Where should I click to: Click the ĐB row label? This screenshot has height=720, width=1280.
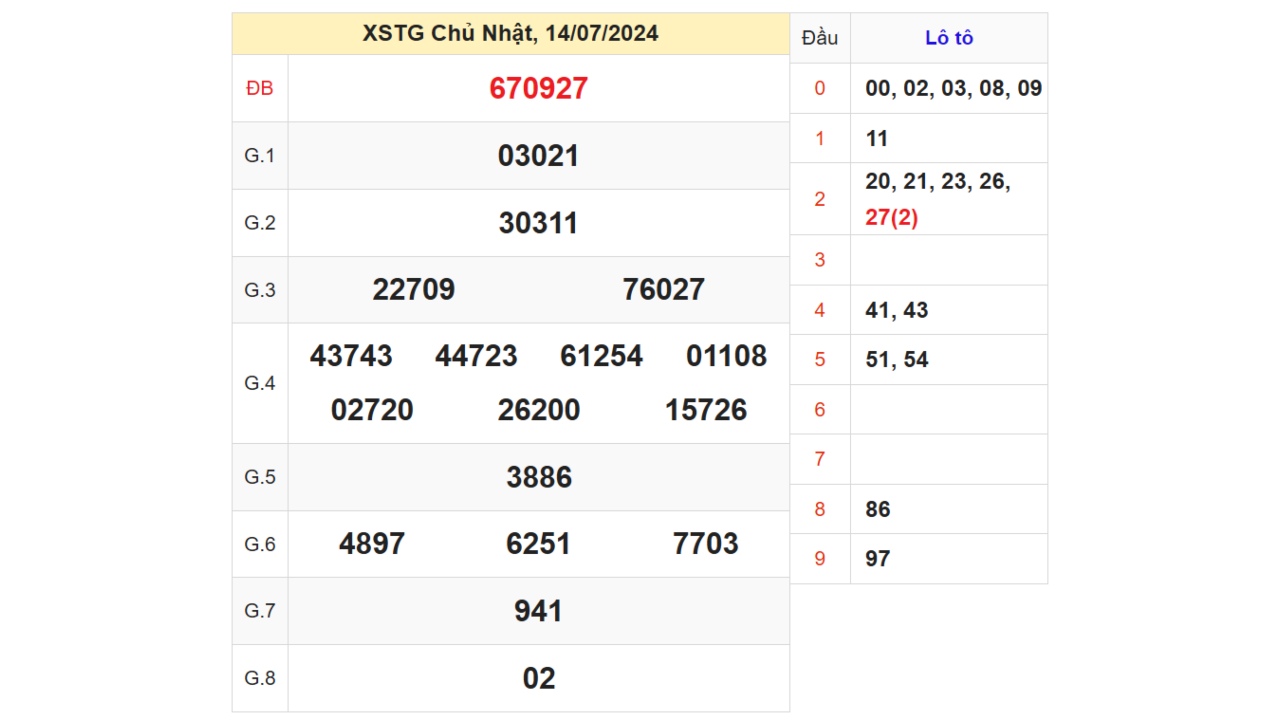260,88
